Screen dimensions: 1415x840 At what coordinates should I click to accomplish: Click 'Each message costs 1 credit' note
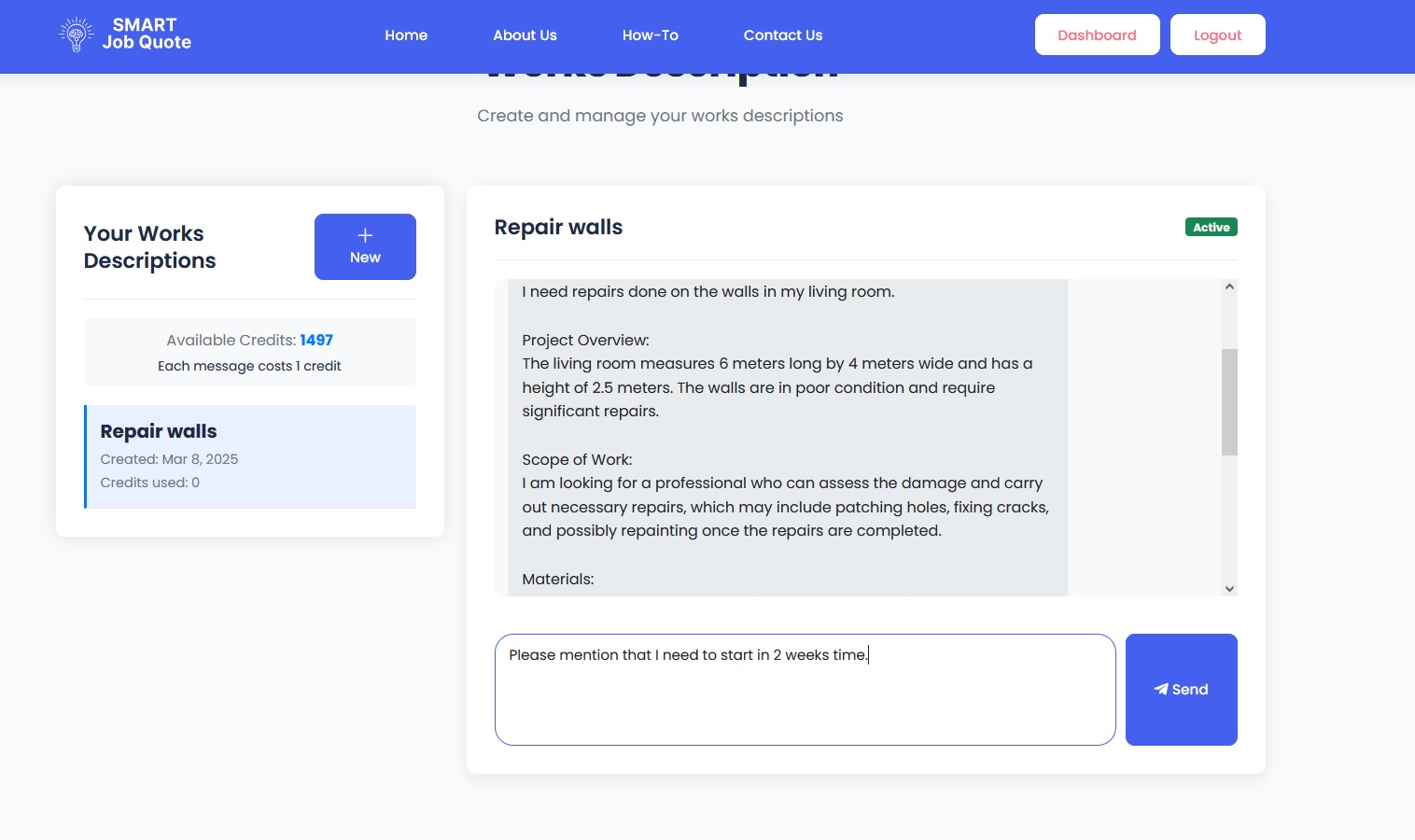pyautogui.click(x=249, y=366)
